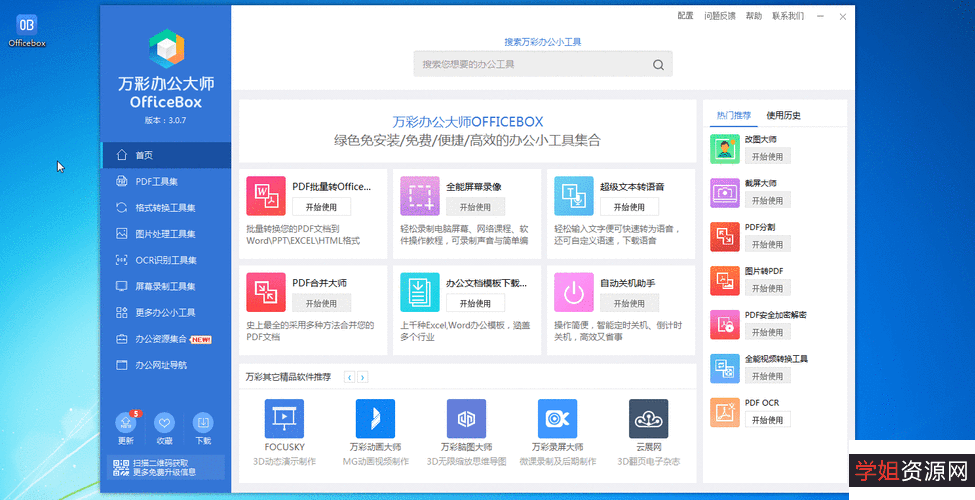
Task: Open the 万彩录屏大师 software icon
Action: click(x=557, y=419)
